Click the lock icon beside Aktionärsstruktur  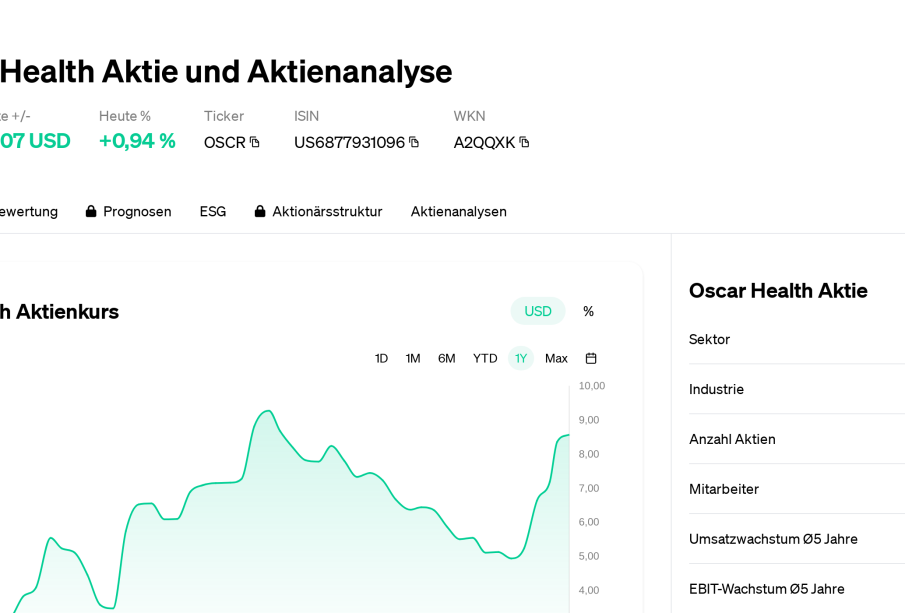[x=260, y=211]
